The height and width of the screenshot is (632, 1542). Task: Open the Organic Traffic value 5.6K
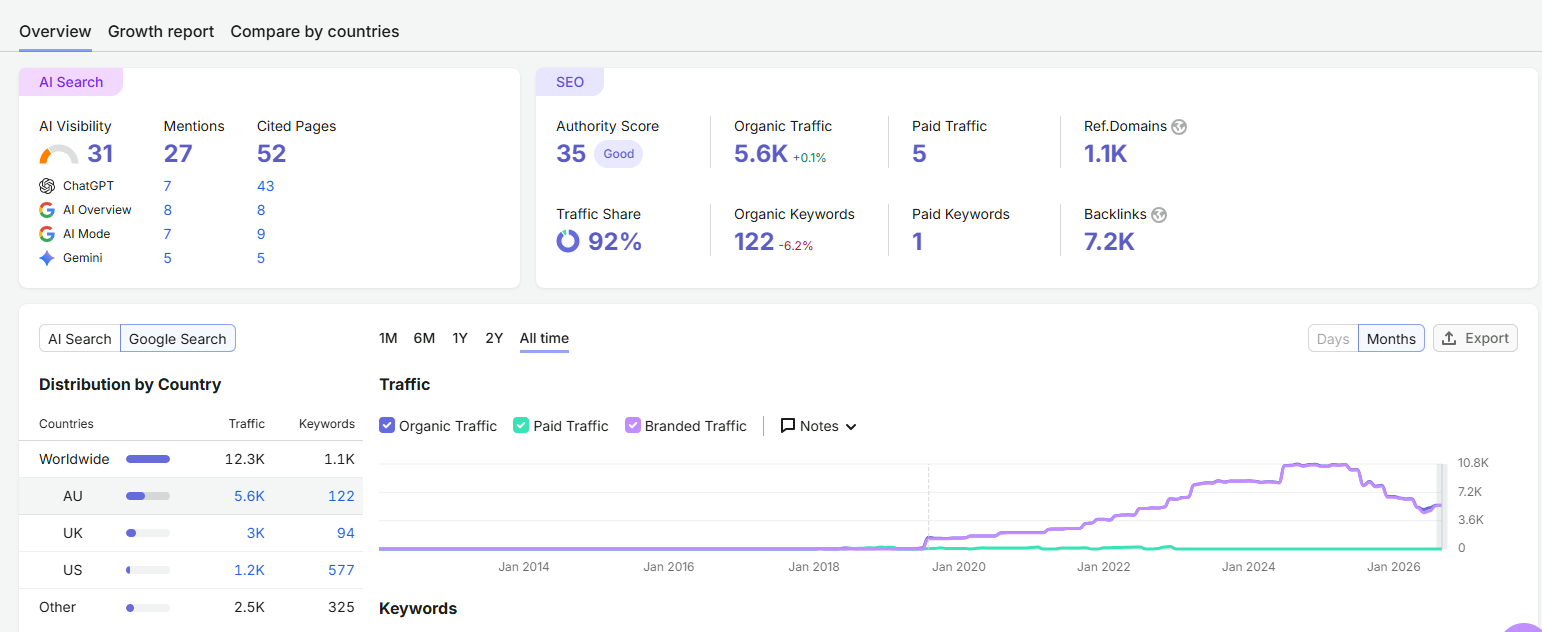tap(761, 154)
